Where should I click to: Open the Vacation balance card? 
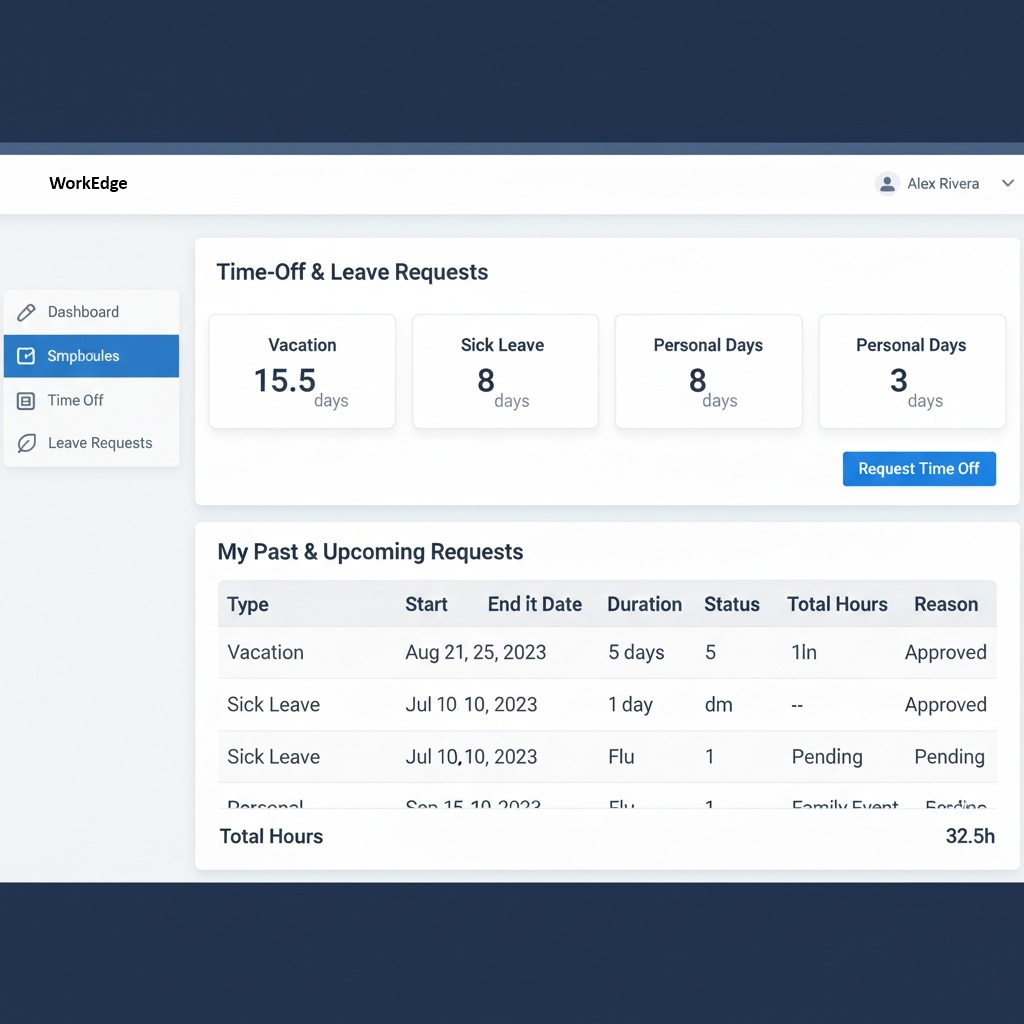302,372
